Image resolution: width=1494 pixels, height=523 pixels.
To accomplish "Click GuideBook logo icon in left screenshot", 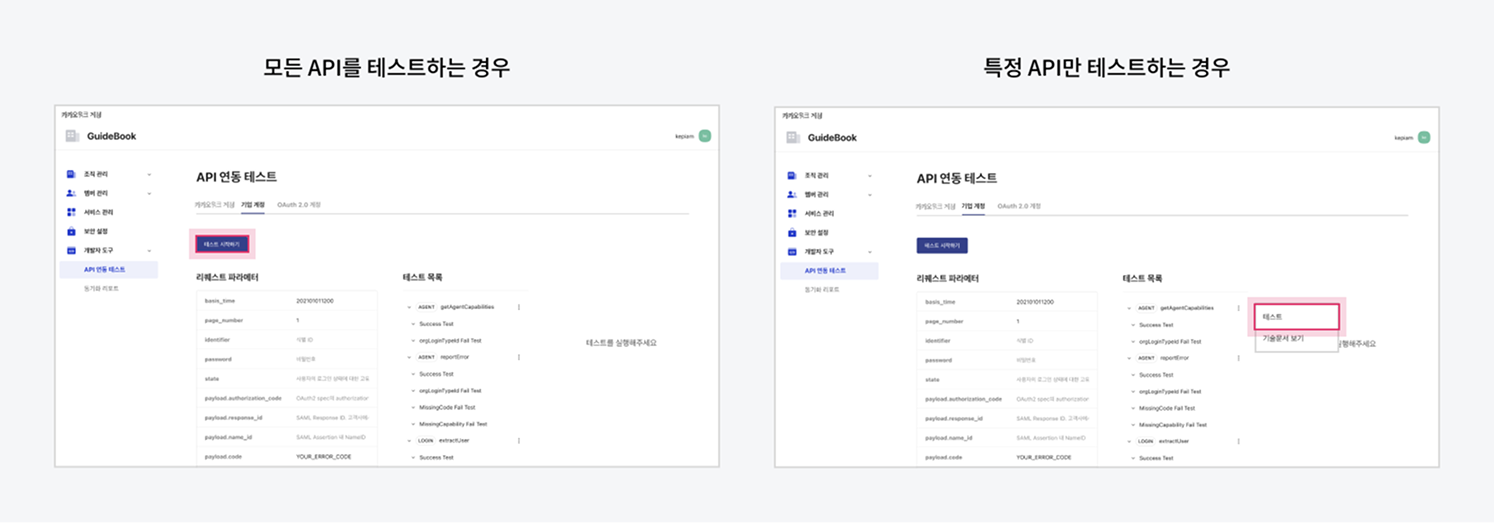I will point(71,136).
